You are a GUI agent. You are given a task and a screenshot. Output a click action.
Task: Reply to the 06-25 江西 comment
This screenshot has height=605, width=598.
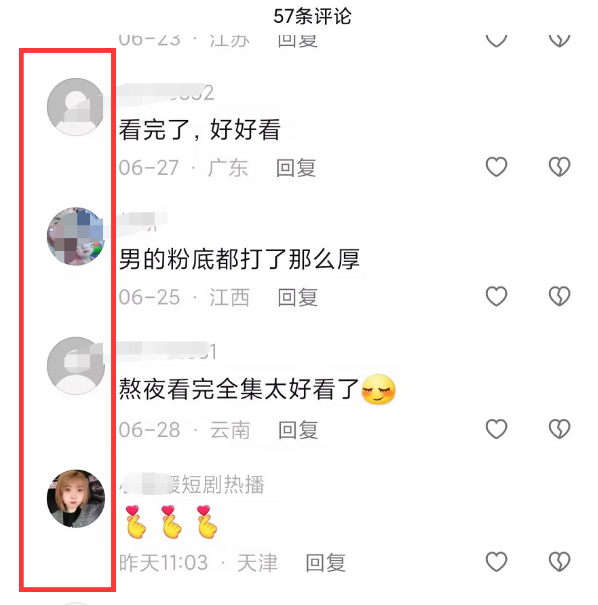coord(297,297)
